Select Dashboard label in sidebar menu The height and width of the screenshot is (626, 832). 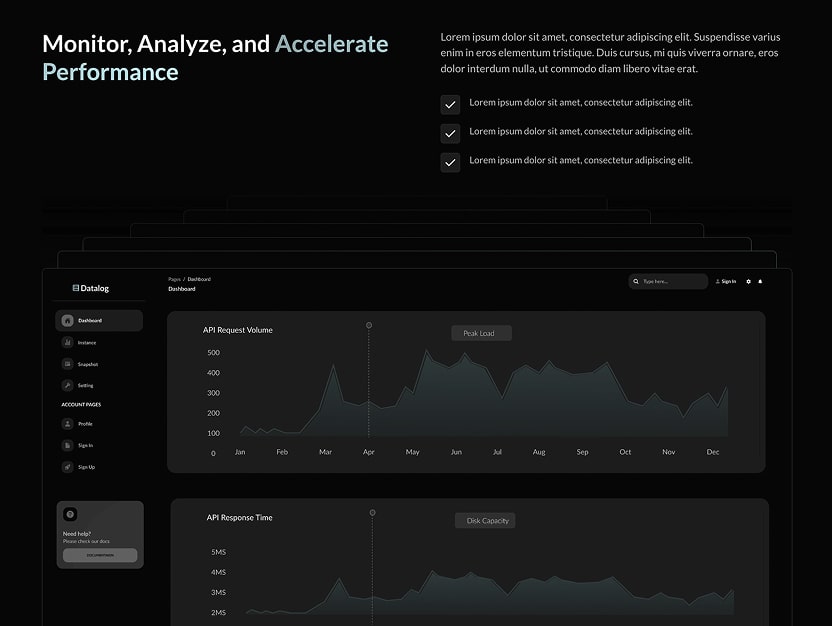pyautogui.click(x=90, y=320)
